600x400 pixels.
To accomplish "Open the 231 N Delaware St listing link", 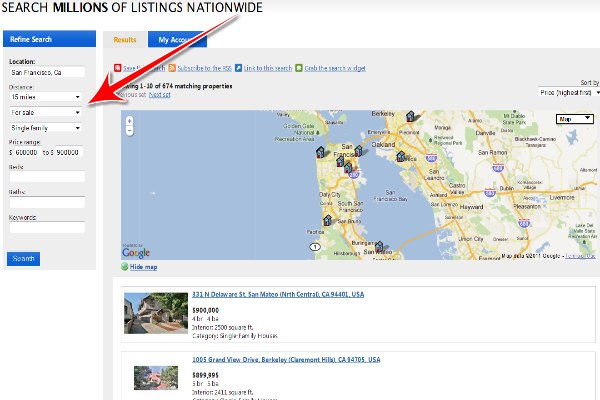I will click(277, 295).
